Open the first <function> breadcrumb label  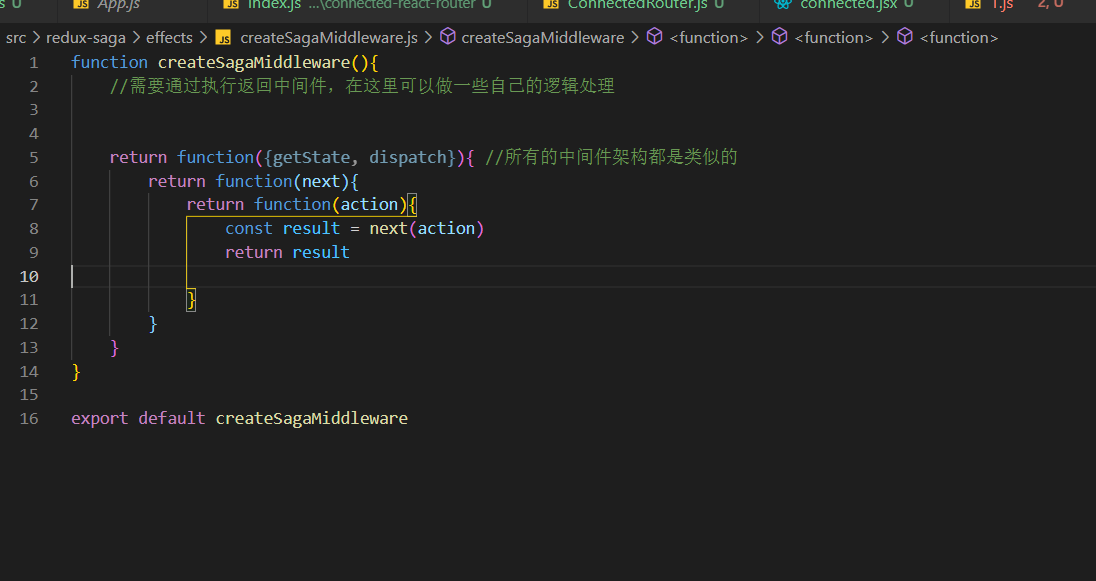click(x=709, y=37)
